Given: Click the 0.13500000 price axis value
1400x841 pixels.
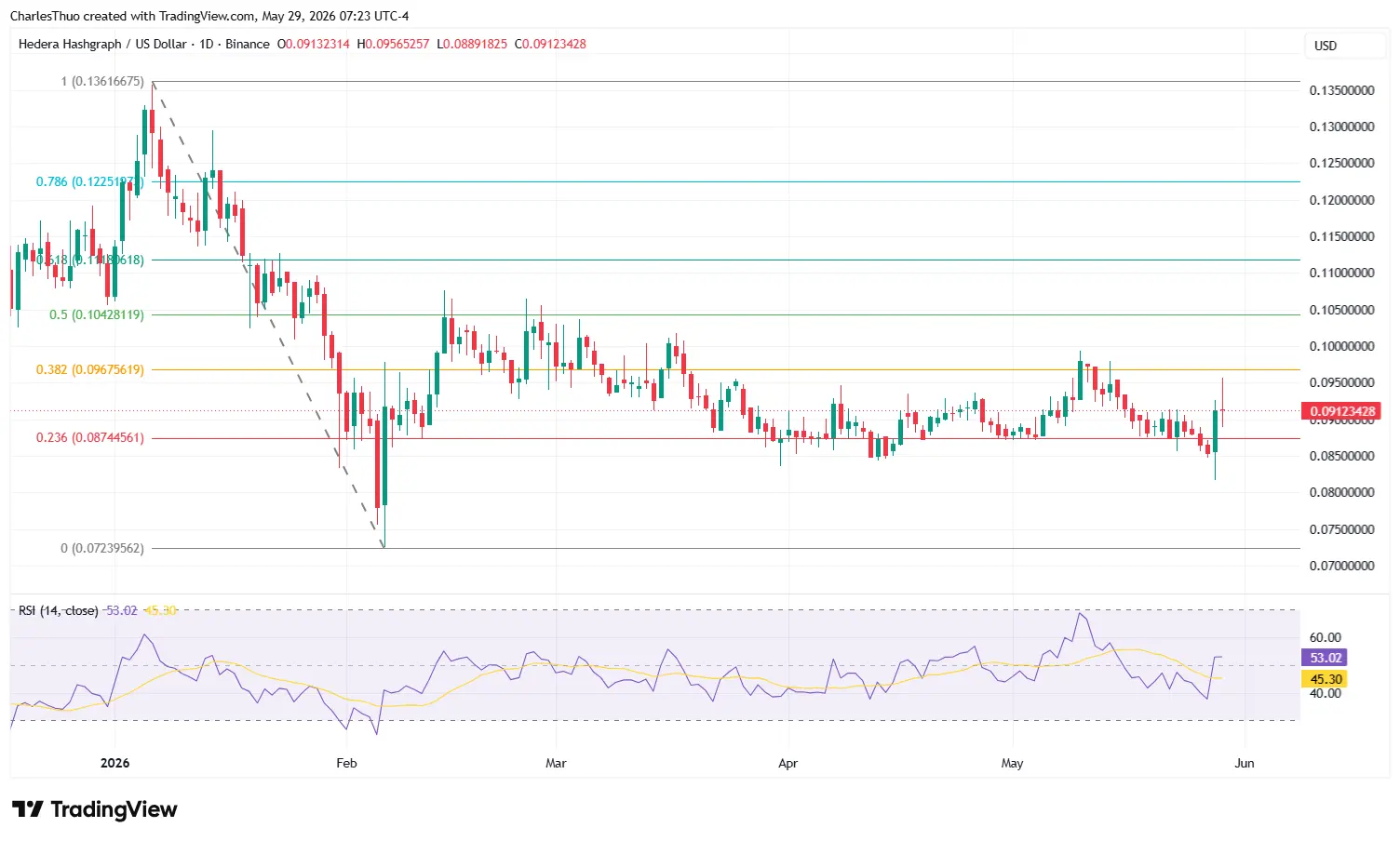Looking at the screenshot, I should pos(1341,90).
